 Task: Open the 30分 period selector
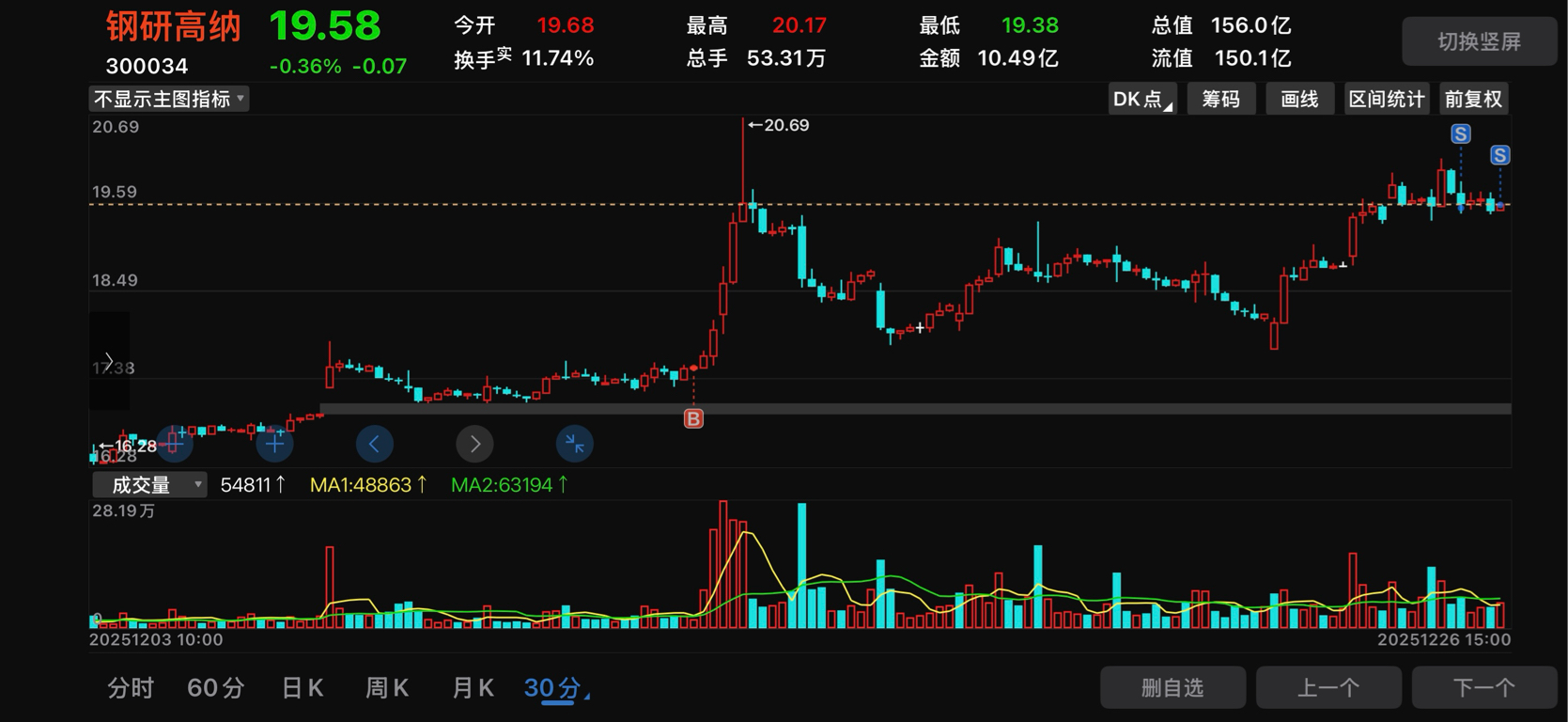click(556, 688)
